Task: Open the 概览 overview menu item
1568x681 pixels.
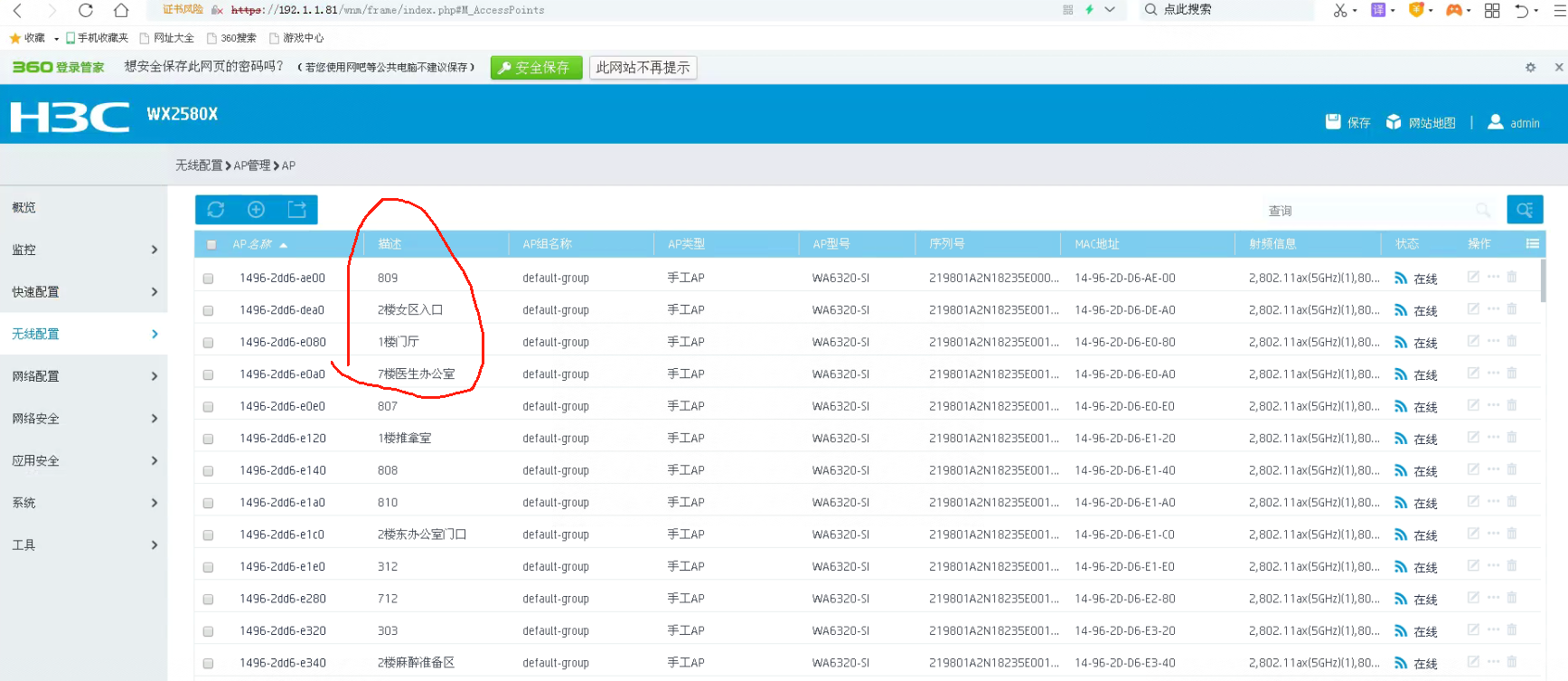Action: 24,207
